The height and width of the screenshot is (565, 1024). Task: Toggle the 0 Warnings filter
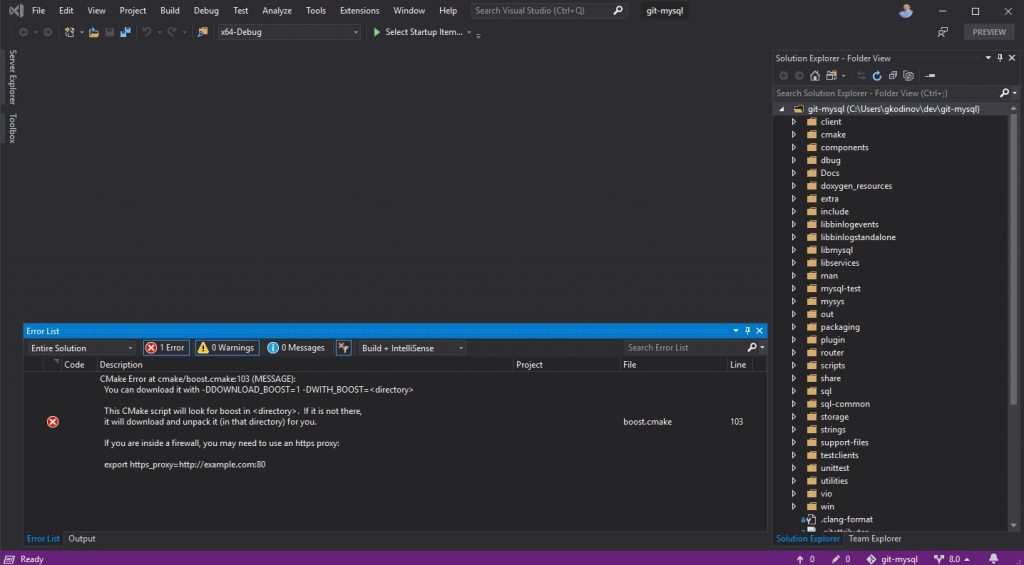tap(227, 347)
